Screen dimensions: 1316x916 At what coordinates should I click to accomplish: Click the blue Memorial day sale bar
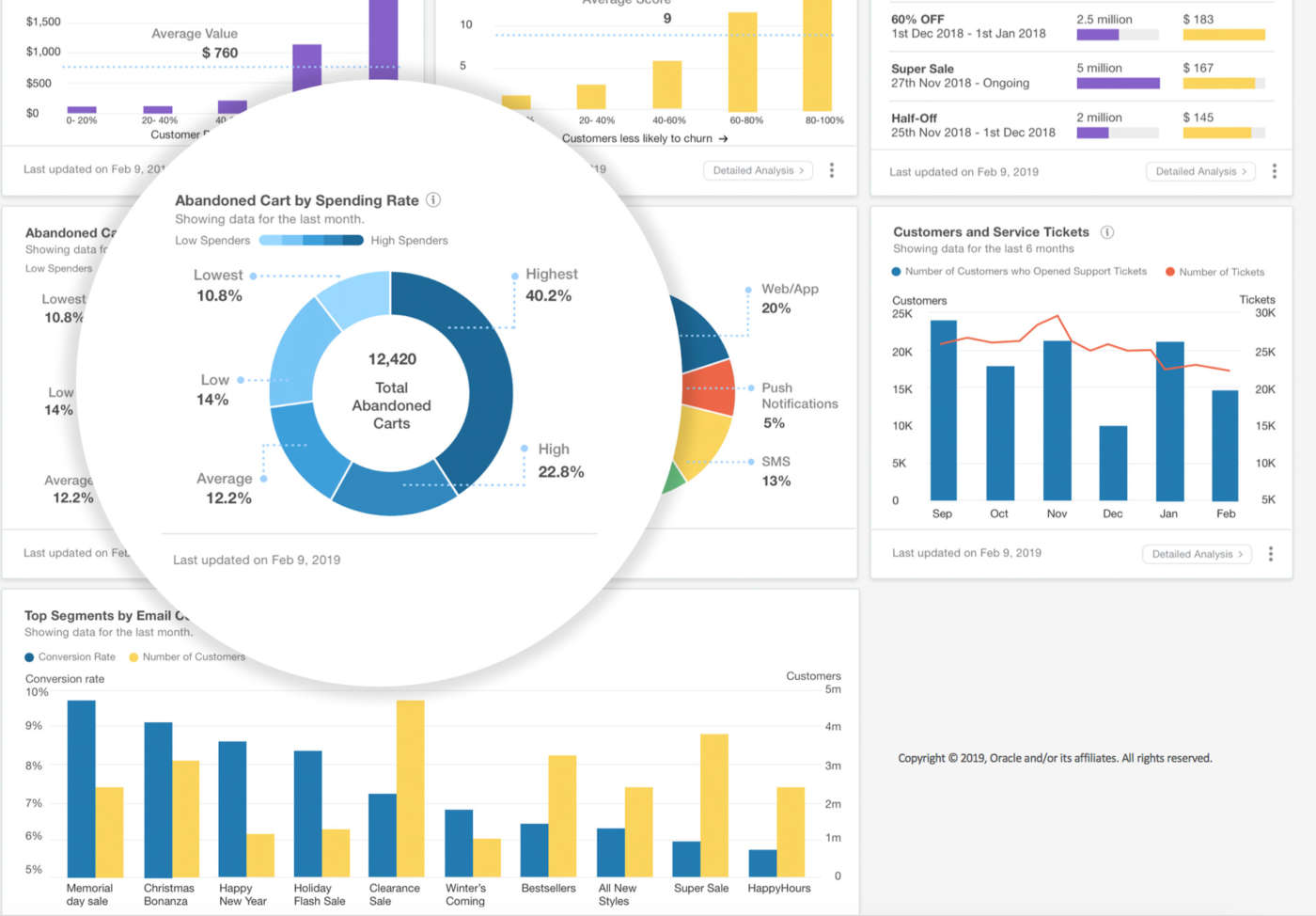[82, 788]
